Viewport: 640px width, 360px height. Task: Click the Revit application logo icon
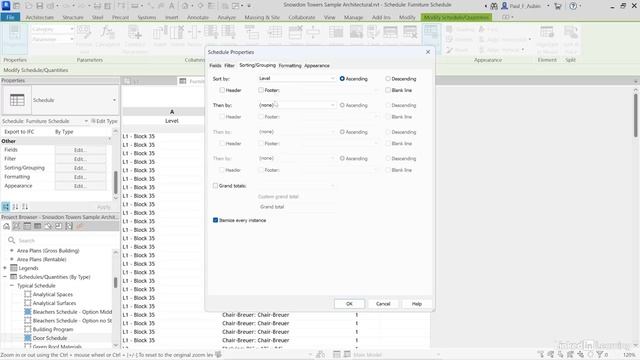coord(6,6)
